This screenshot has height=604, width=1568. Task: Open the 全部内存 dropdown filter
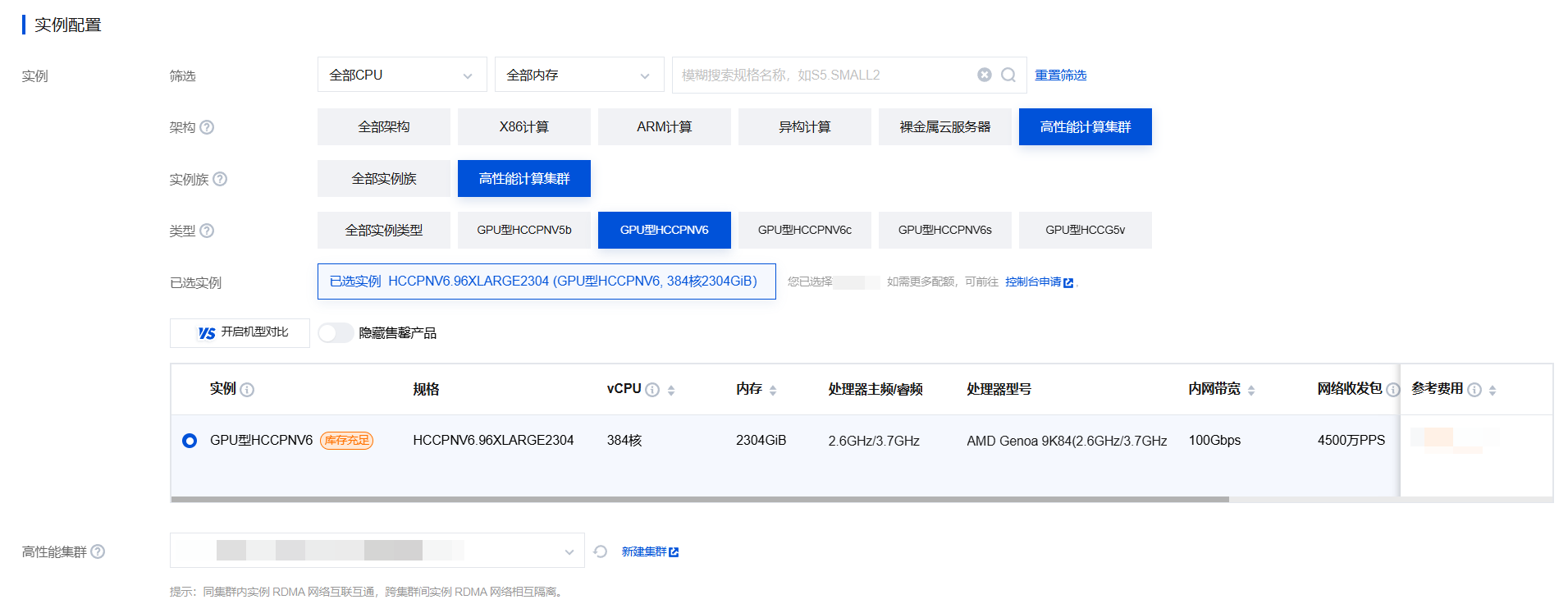point(578,75)
